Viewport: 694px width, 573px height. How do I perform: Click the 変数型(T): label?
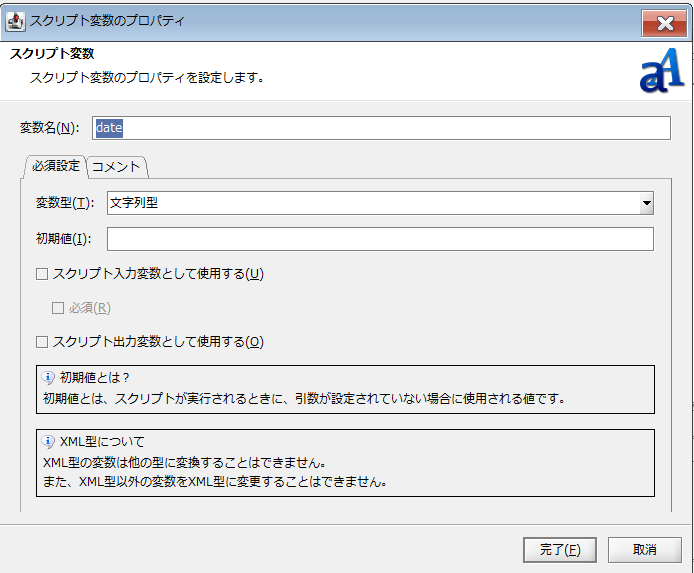pyautogui.click(x=65, y=203)
